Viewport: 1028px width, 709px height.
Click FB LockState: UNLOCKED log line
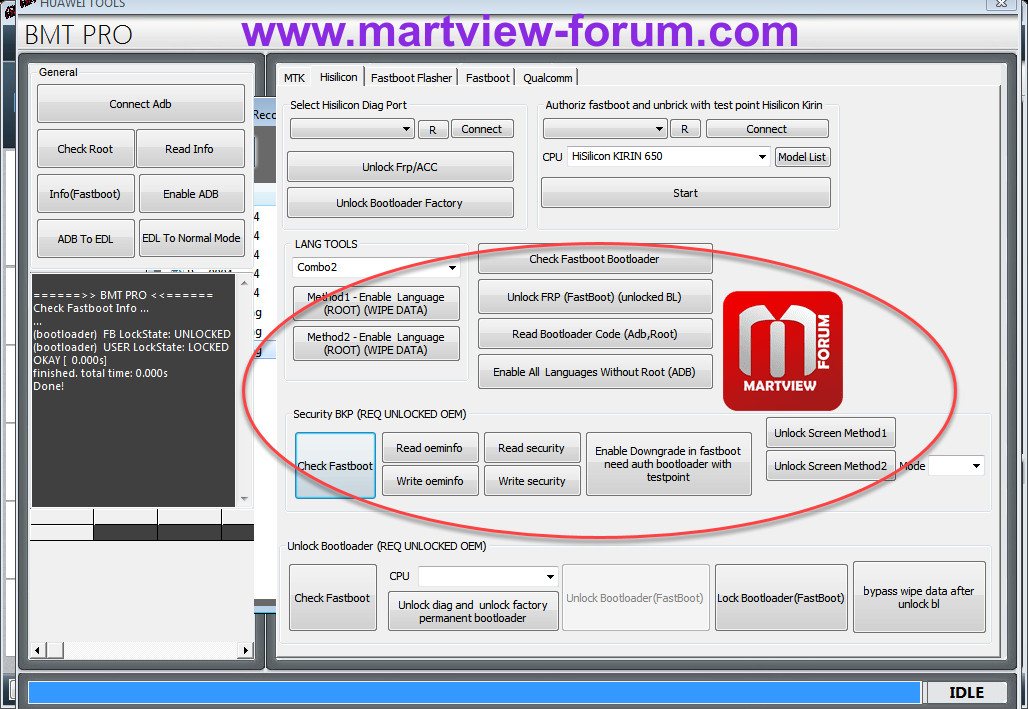coord(132,334)
